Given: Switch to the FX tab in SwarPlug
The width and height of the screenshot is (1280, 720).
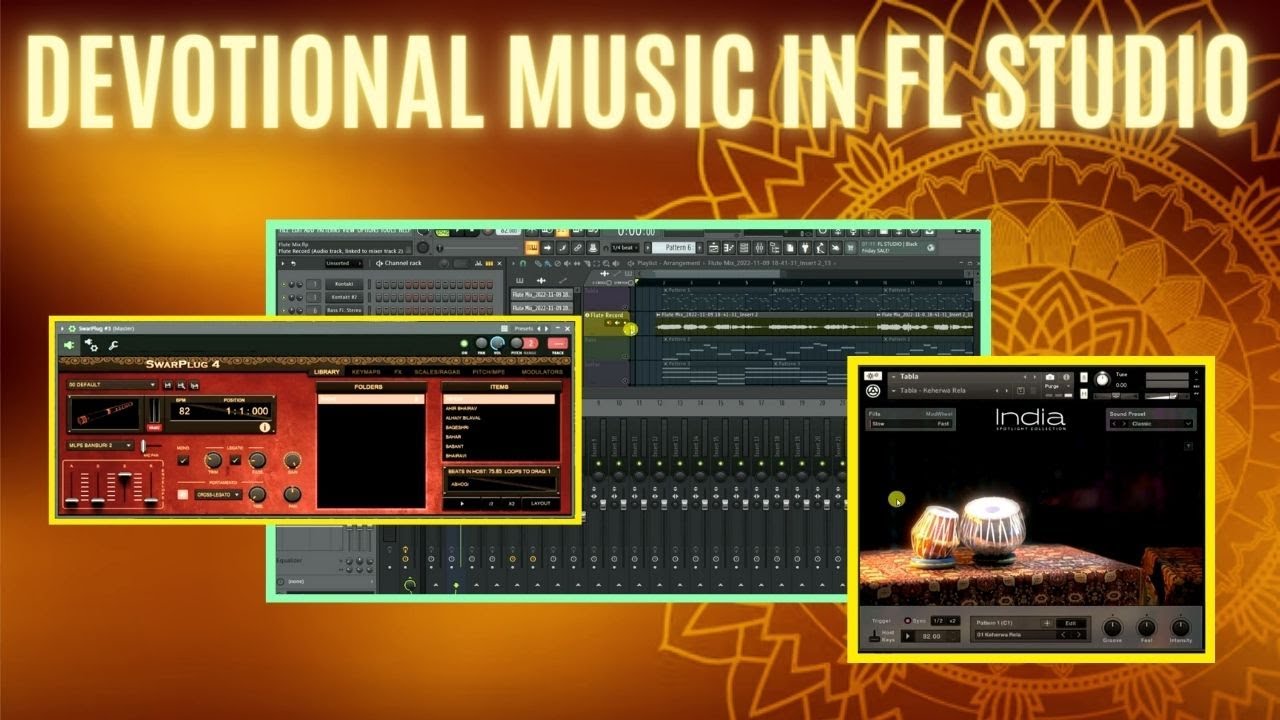Looking at the screenshot, I should pyautogui.click(x=397, y=372).
